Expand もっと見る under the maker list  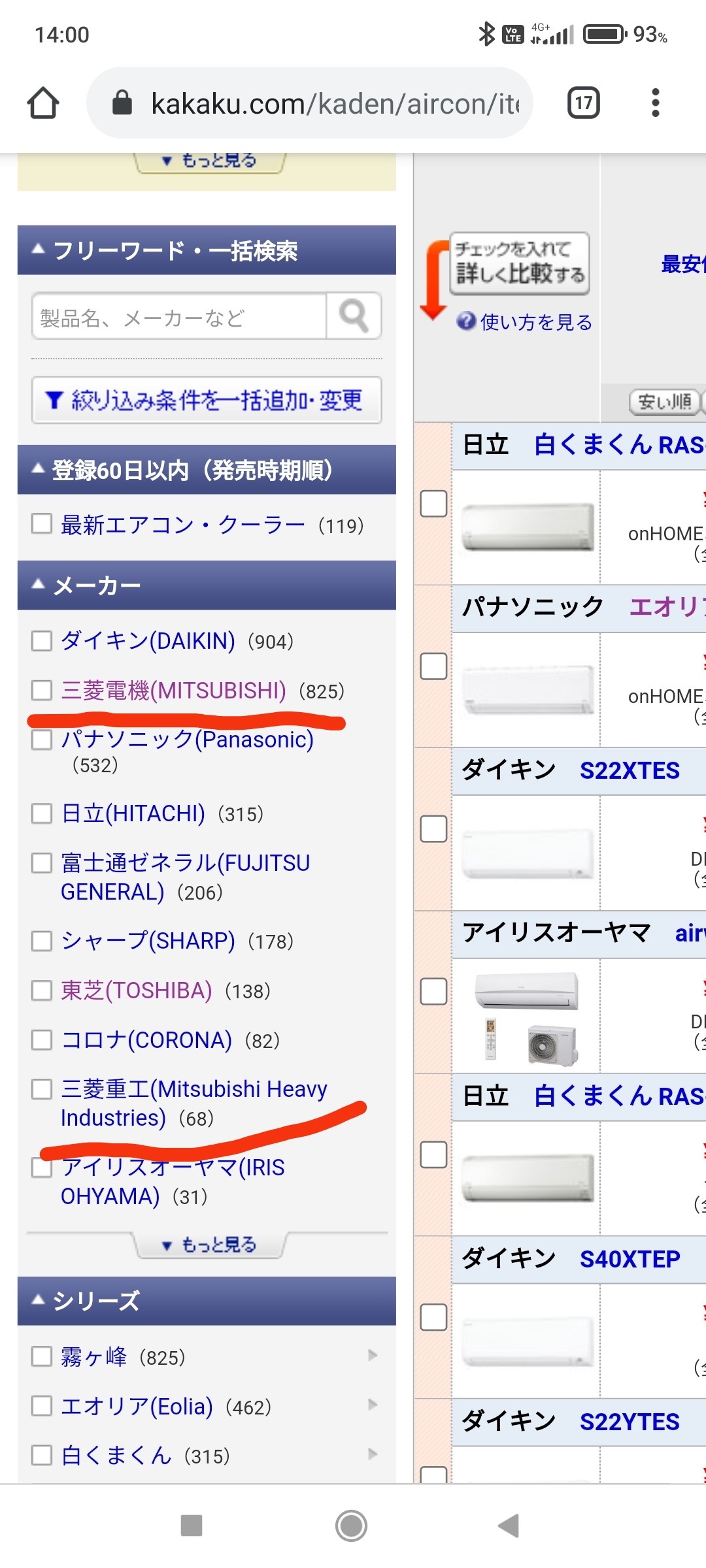coord(209,1245)
